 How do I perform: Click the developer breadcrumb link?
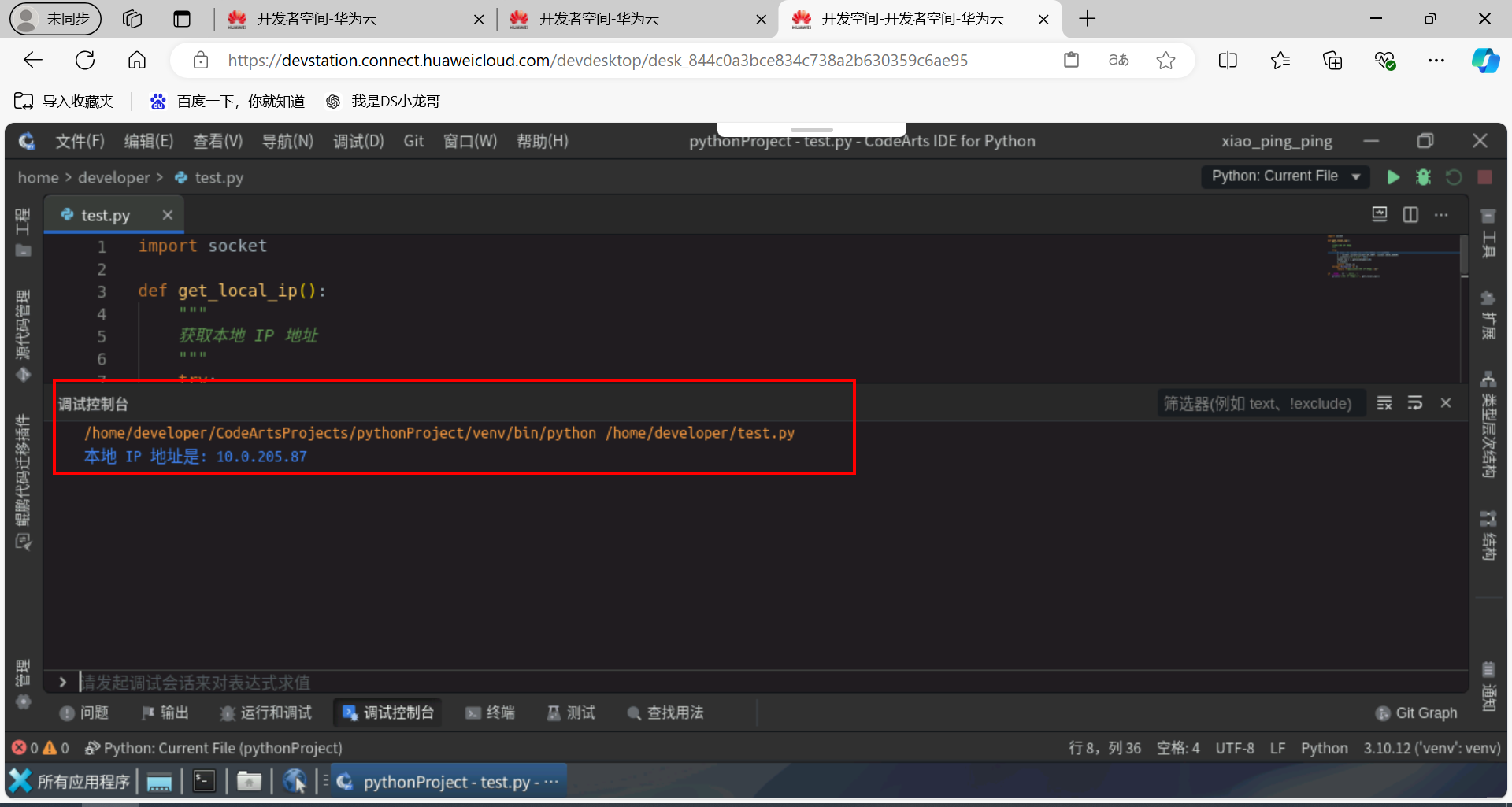[x=114, y=177]
